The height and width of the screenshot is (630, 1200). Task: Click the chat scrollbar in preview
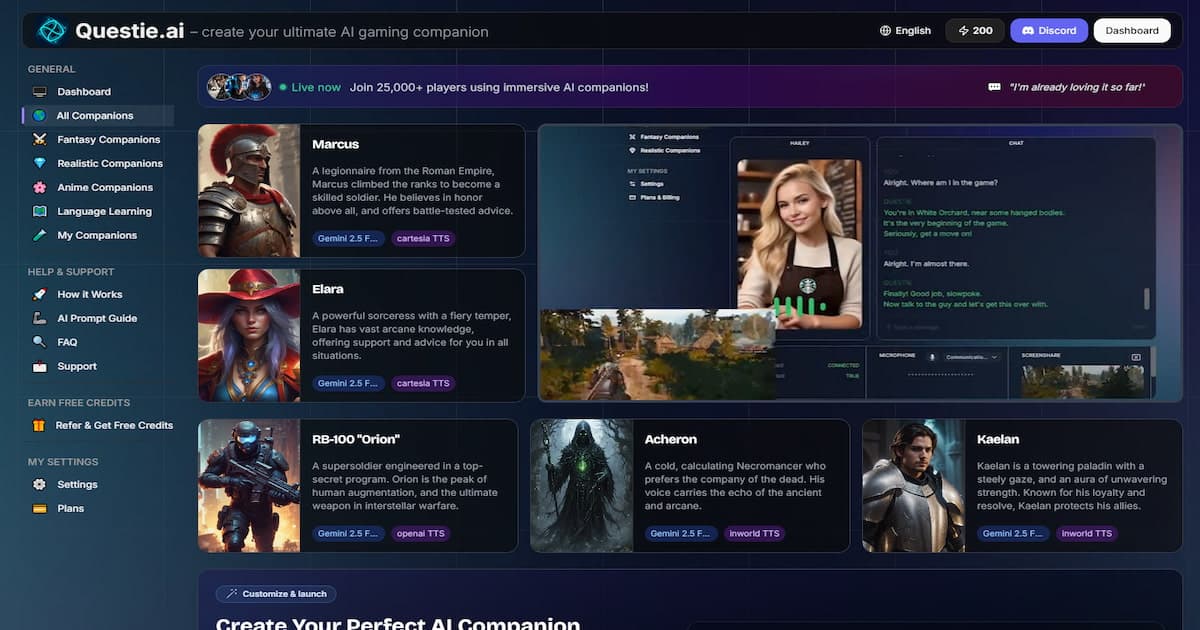(x=1147, y=299)
